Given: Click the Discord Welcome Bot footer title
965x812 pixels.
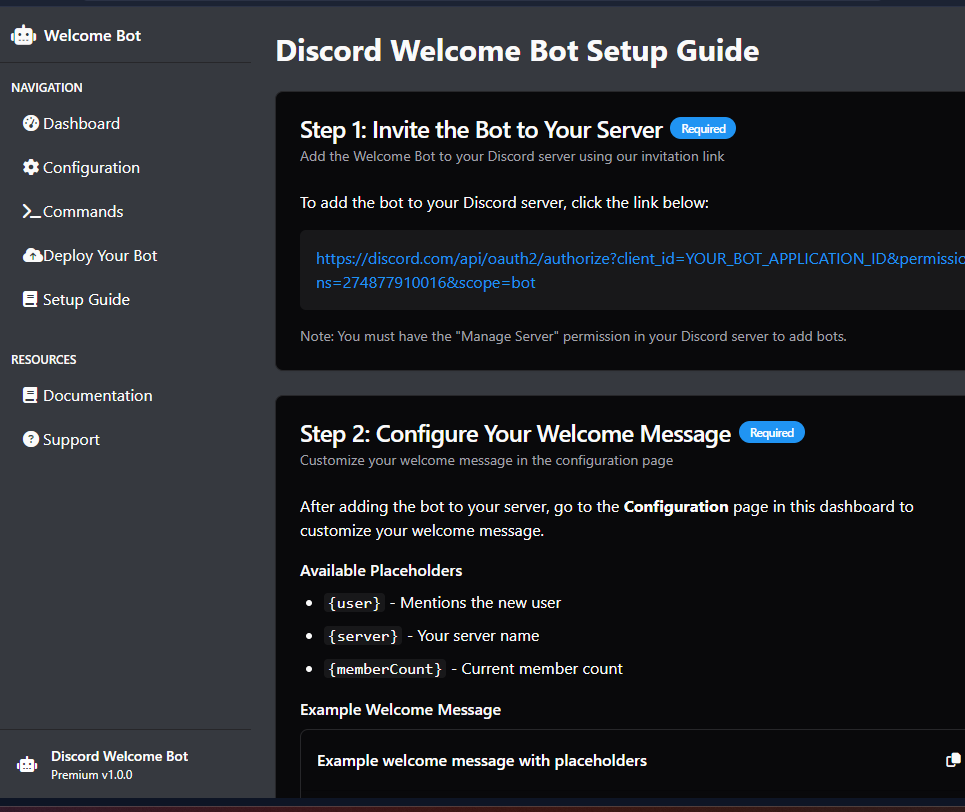Looking at the screenshot, I should (x=119, y=756).
